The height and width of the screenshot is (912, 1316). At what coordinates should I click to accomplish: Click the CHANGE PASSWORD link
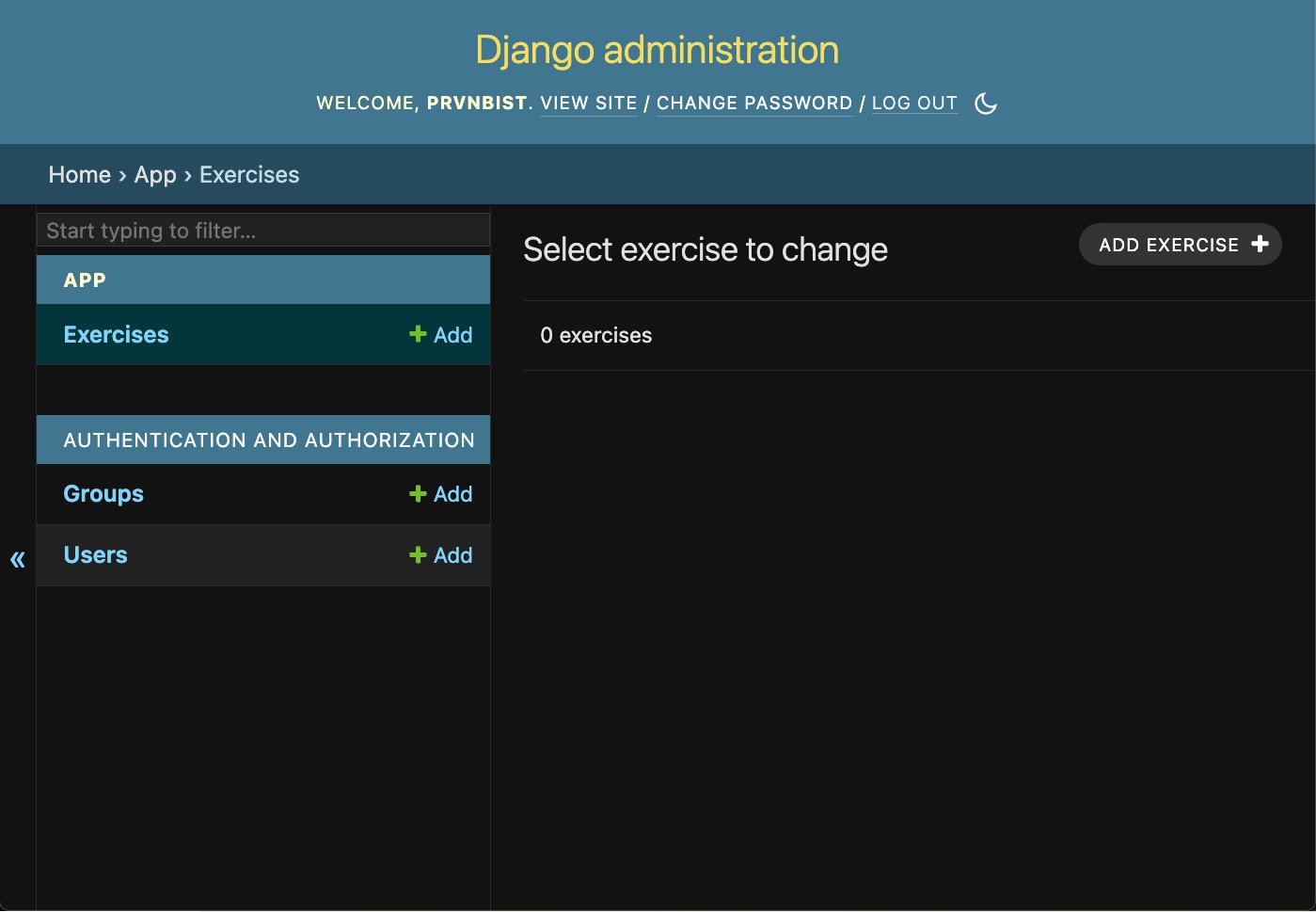[754, 104]
